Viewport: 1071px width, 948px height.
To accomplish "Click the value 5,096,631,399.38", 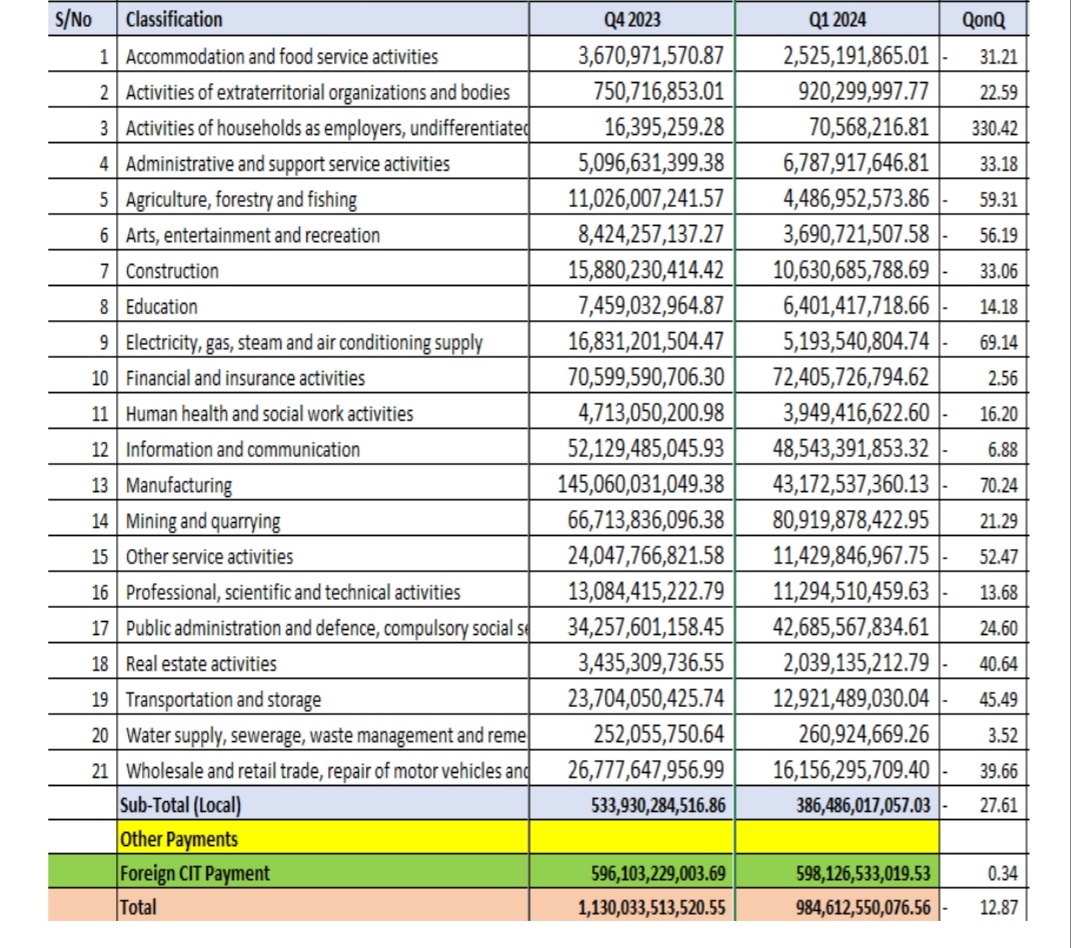I will 650,163.
